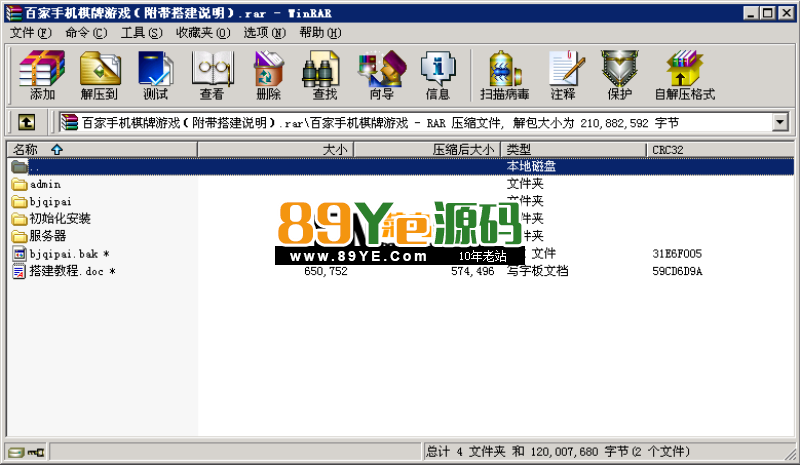Select the parent folder '..' icon
The width and height of the screenshot is (800, 465).
pyautogui.click(x=19, y=166)
